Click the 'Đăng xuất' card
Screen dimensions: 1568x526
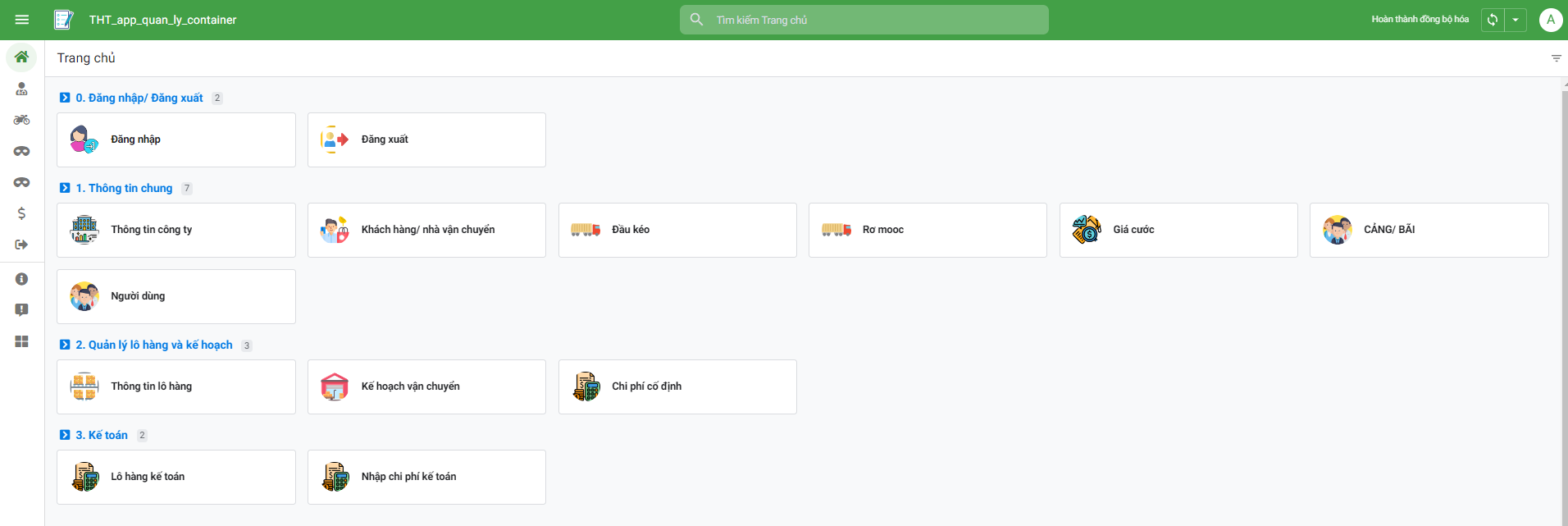click(426, 140)
